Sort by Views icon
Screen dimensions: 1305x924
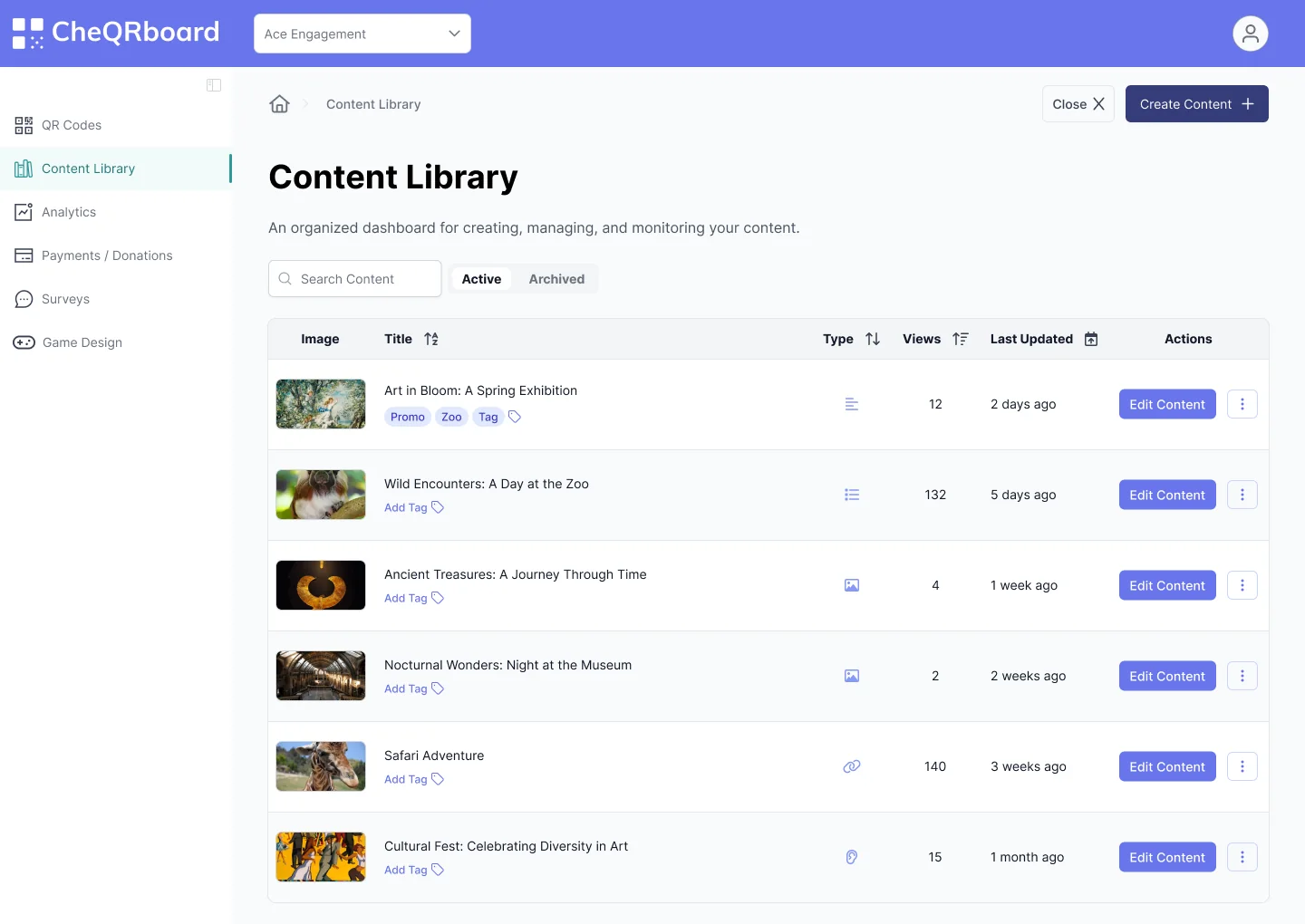click(x=961, y=339)
